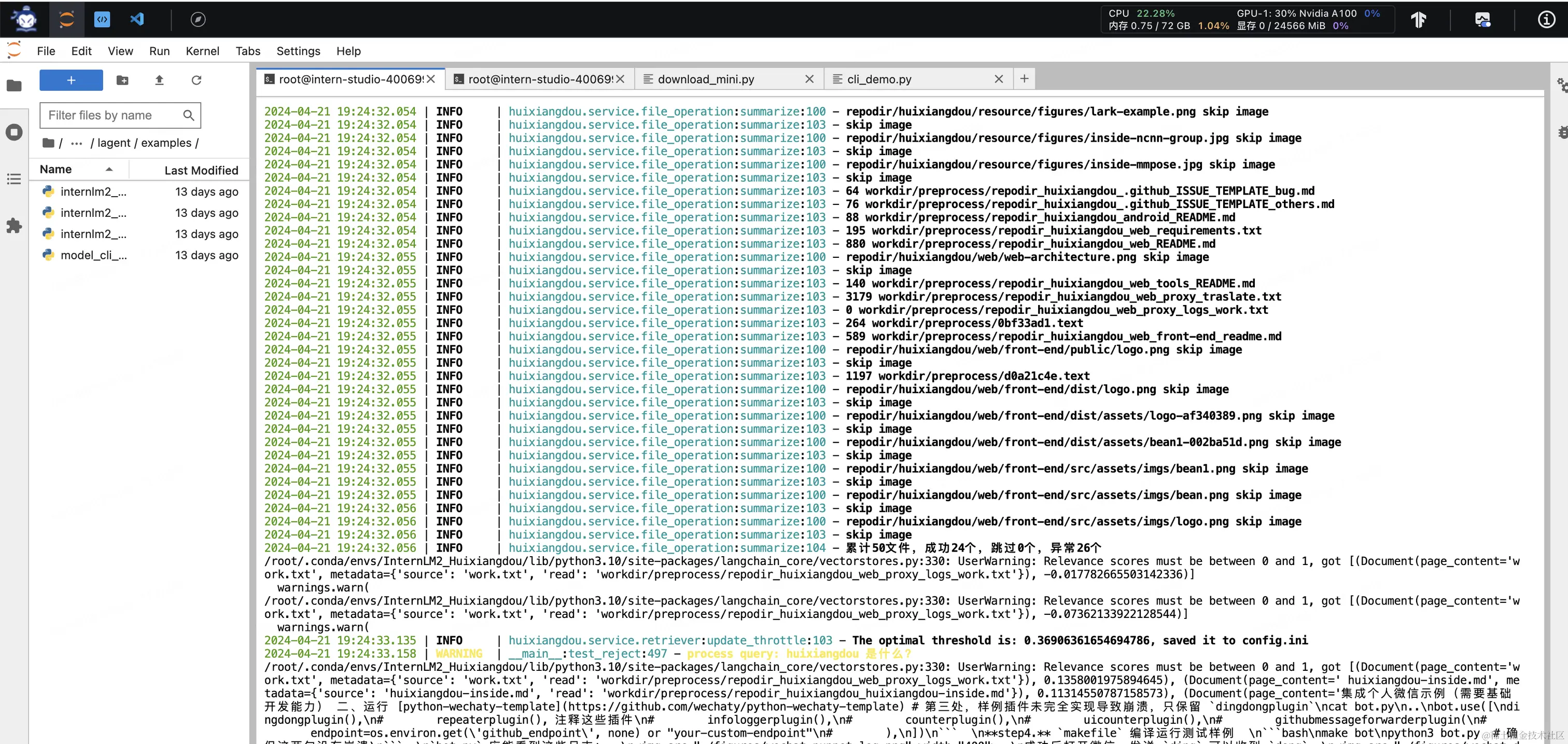Click the upload files icon
This screenshot has width=1568, height=744.
coord(160,80)
